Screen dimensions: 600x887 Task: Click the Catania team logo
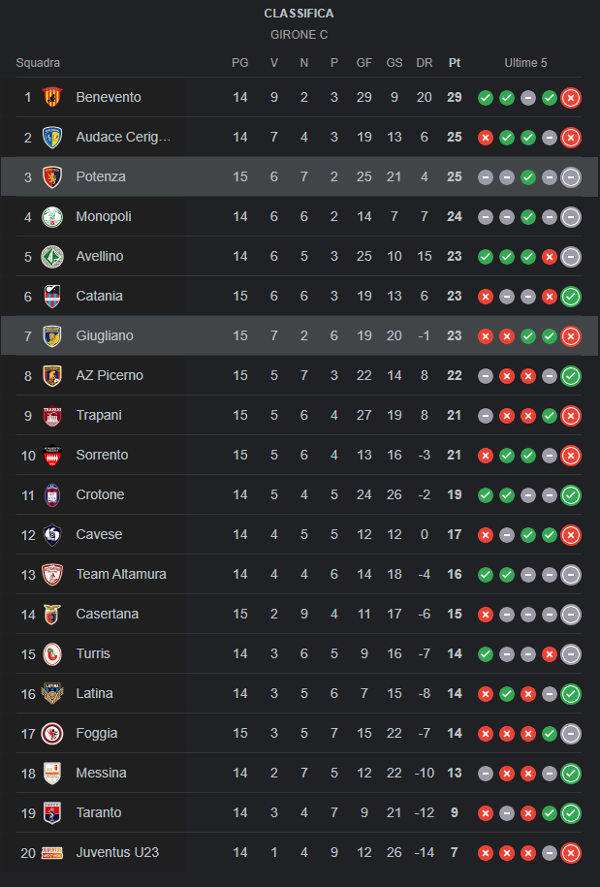pyautogui.click(x=52, y=296)
